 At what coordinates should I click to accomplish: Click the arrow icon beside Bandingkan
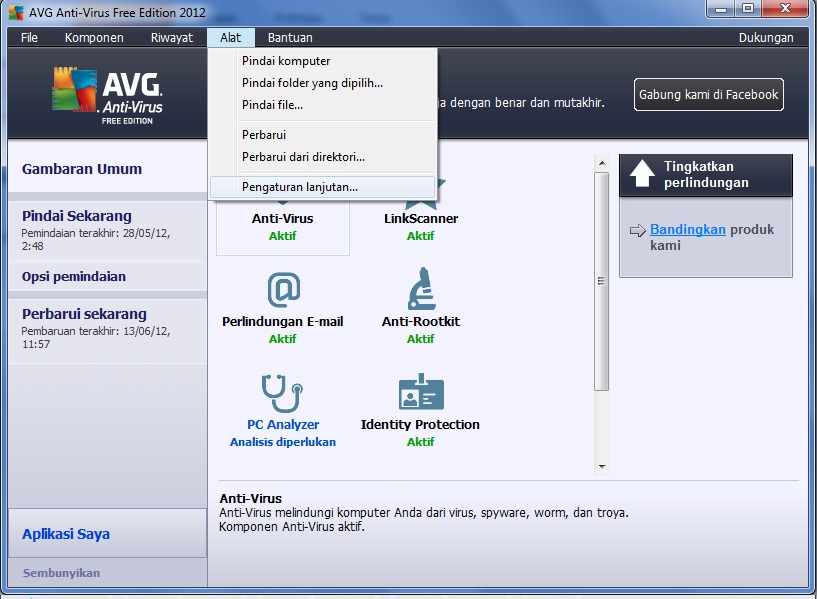pyautogui.click(x=638, y=230)
